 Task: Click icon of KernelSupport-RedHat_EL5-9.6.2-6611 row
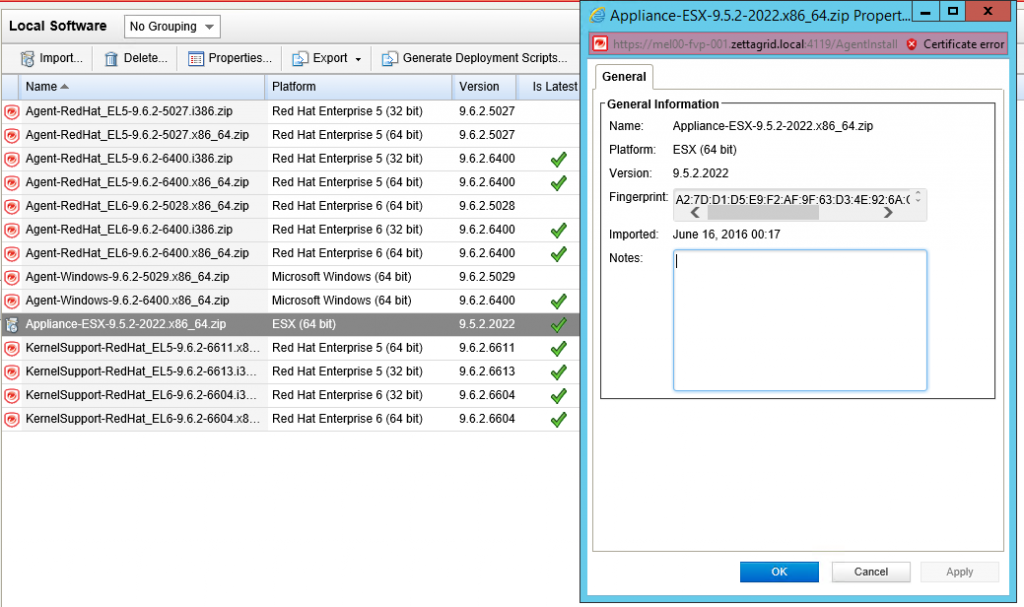(12, 348)
